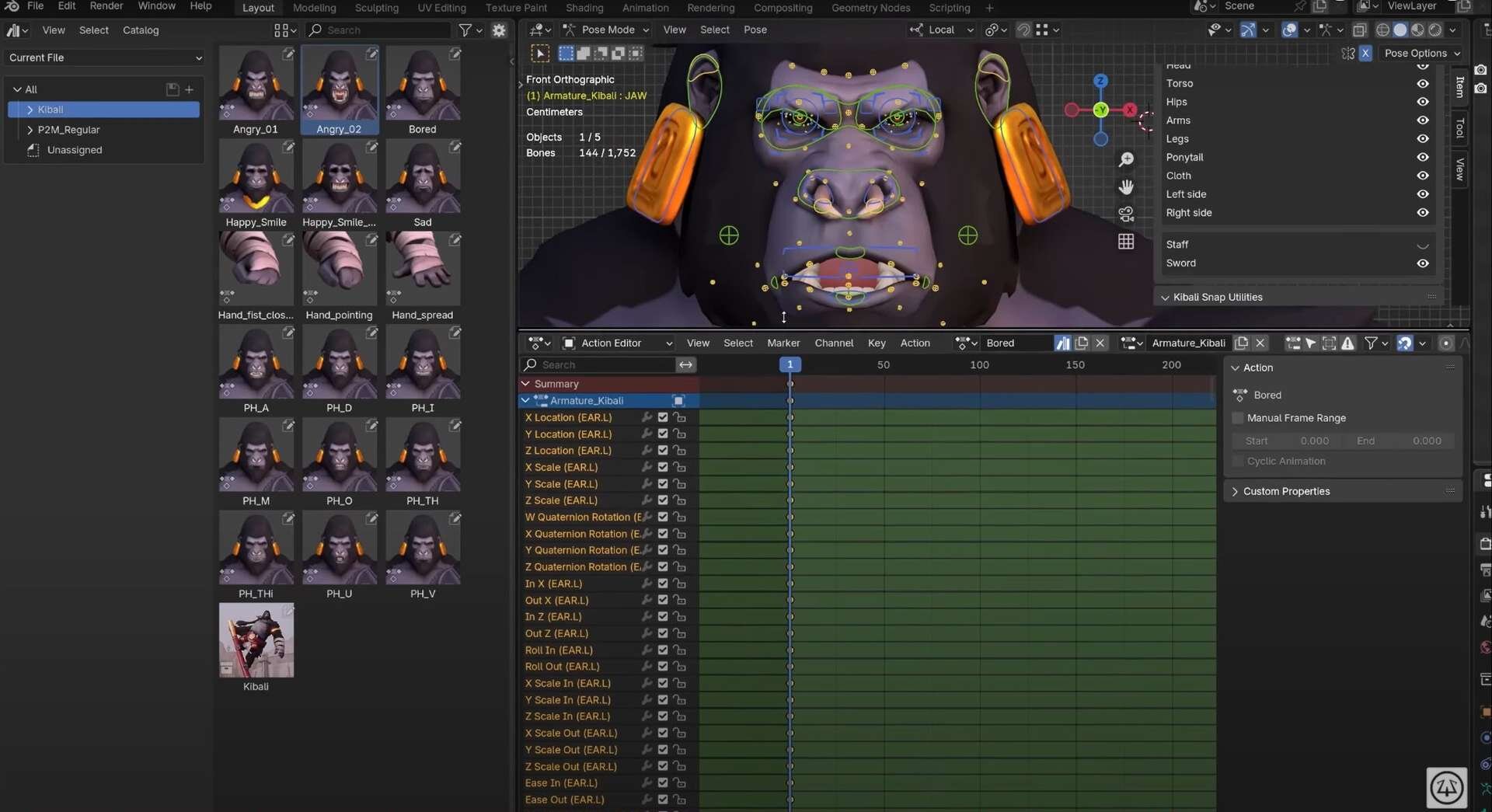Select the PH_O pose asset
Image resolution: width=1492 pixels, height=812 pixels.
tap(340, 462)
